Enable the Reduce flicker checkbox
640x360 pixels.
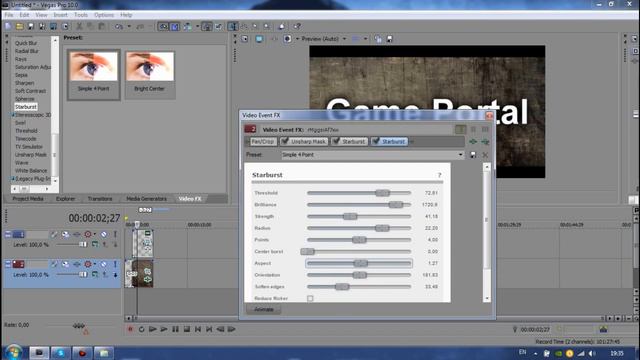click(x=310, y=298)
